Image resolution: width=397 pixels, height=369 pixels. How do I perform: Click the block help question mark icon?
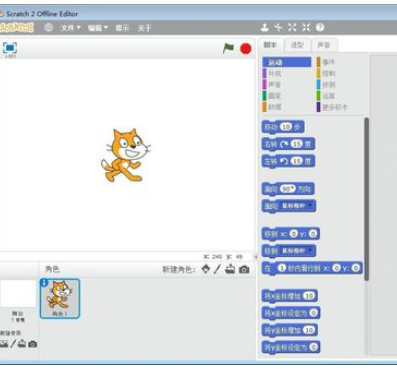point(320,27)
